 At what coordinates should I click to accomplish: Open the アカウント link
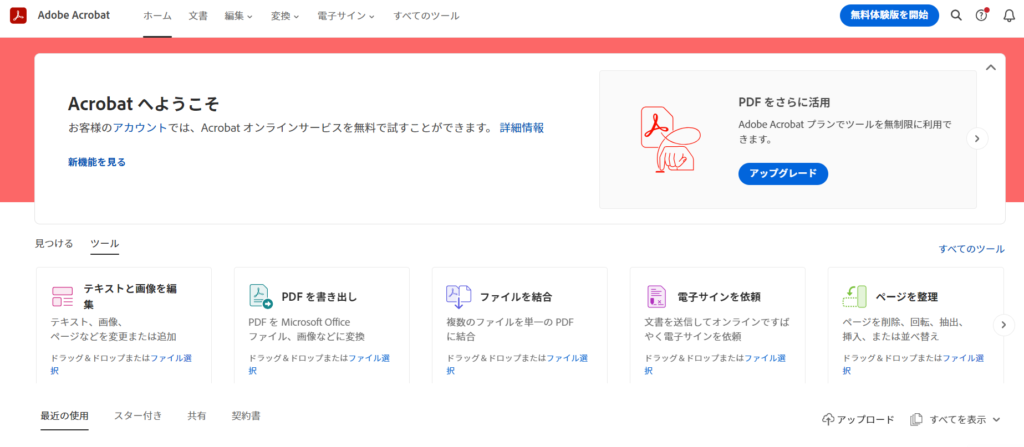(x=140, y=128)
